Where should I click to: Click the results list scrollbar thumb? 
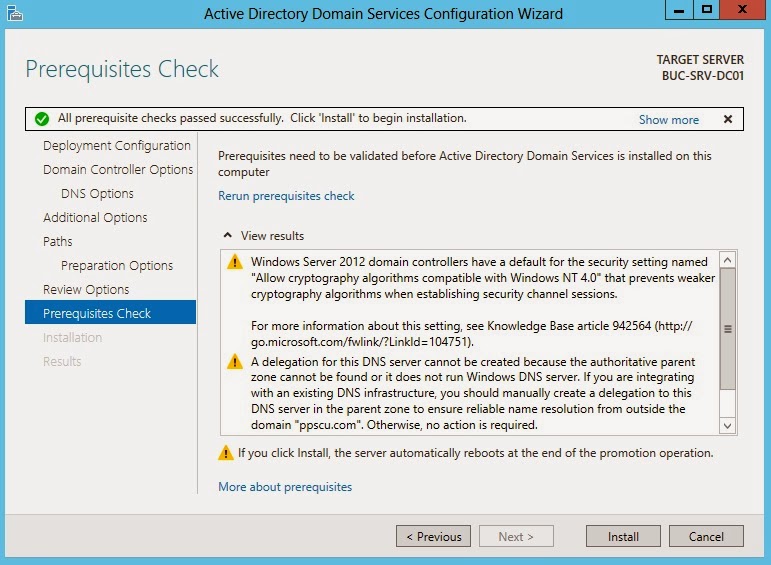pyautogui.click(x=728, y=328)
